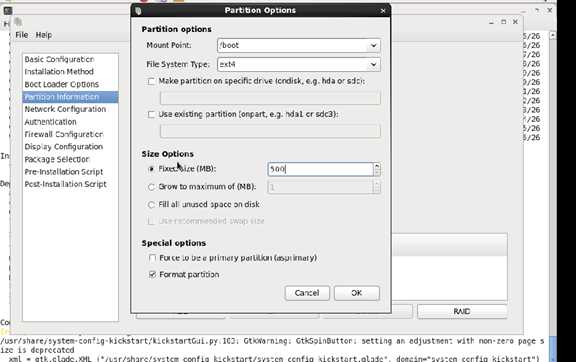576x362 pixels.
Task: Select Grow to maximum of (MB) option
Action: [151, 187]
